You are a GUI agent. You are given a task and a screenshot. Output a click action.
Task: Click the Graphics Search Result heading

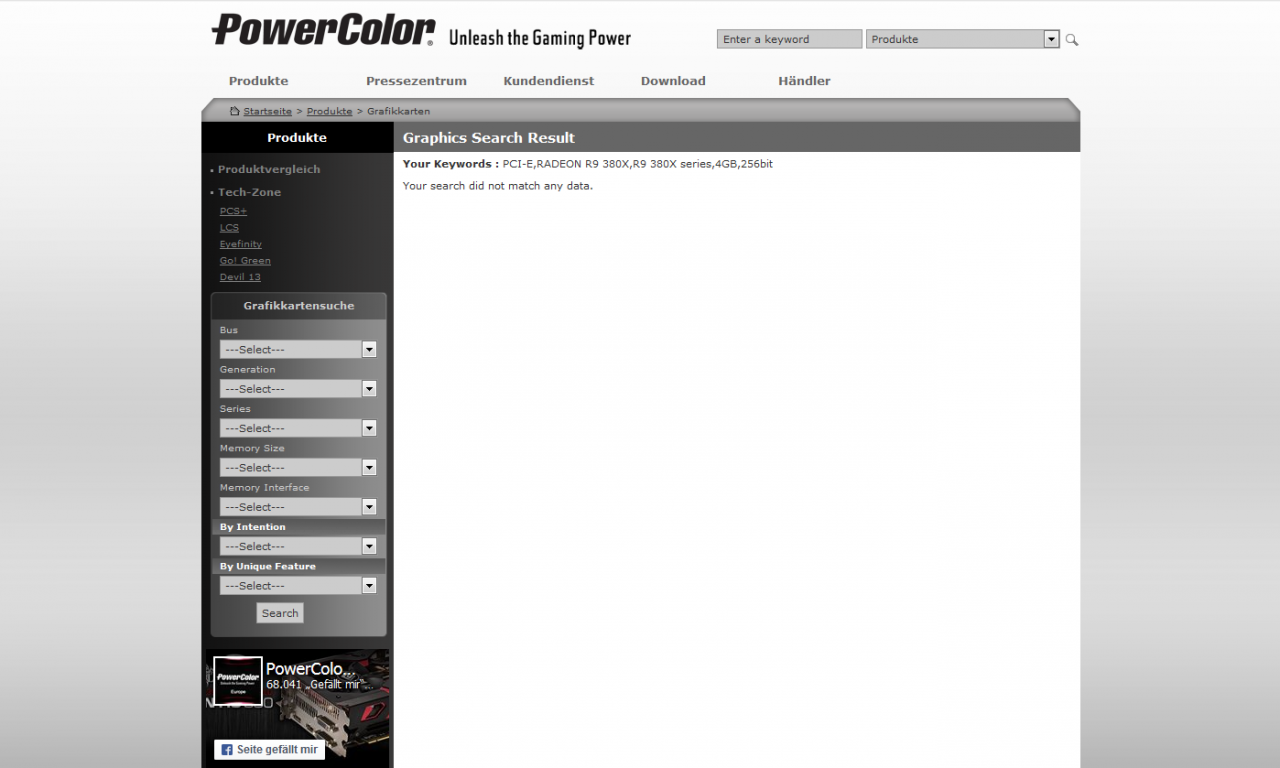[x=489, y=138]
